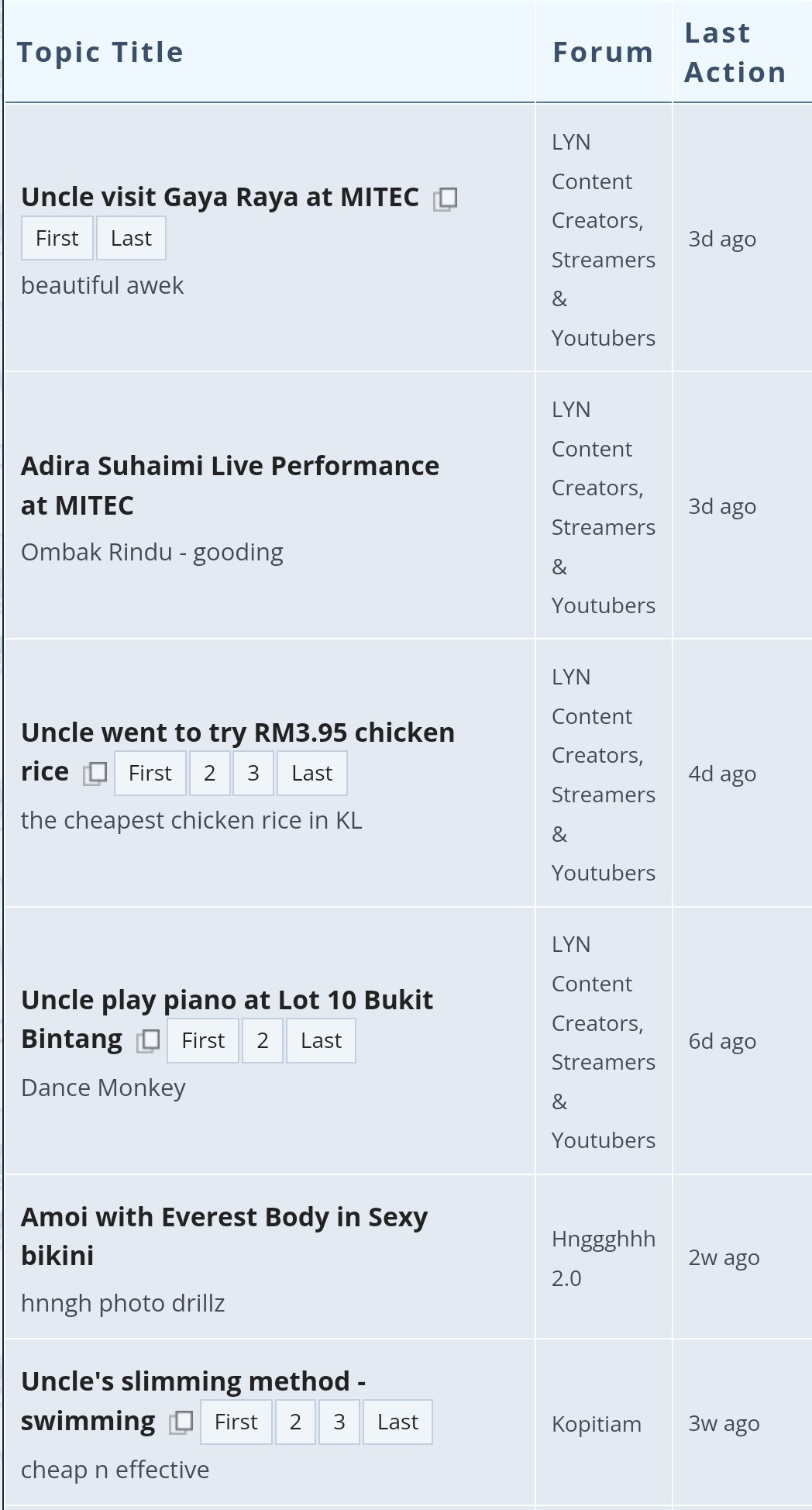Open First page of Gaya Raya topic

pos(57,238)
